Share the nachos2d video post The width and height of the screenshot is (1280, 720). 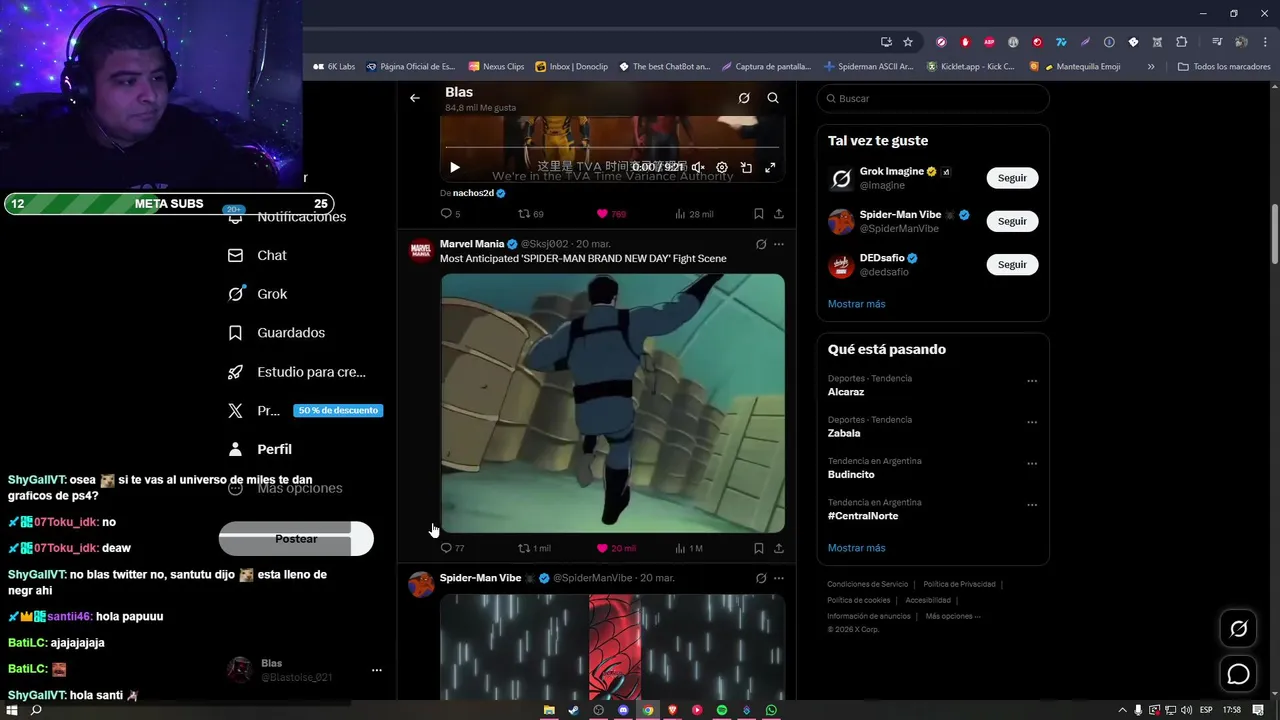click(779, 214)
